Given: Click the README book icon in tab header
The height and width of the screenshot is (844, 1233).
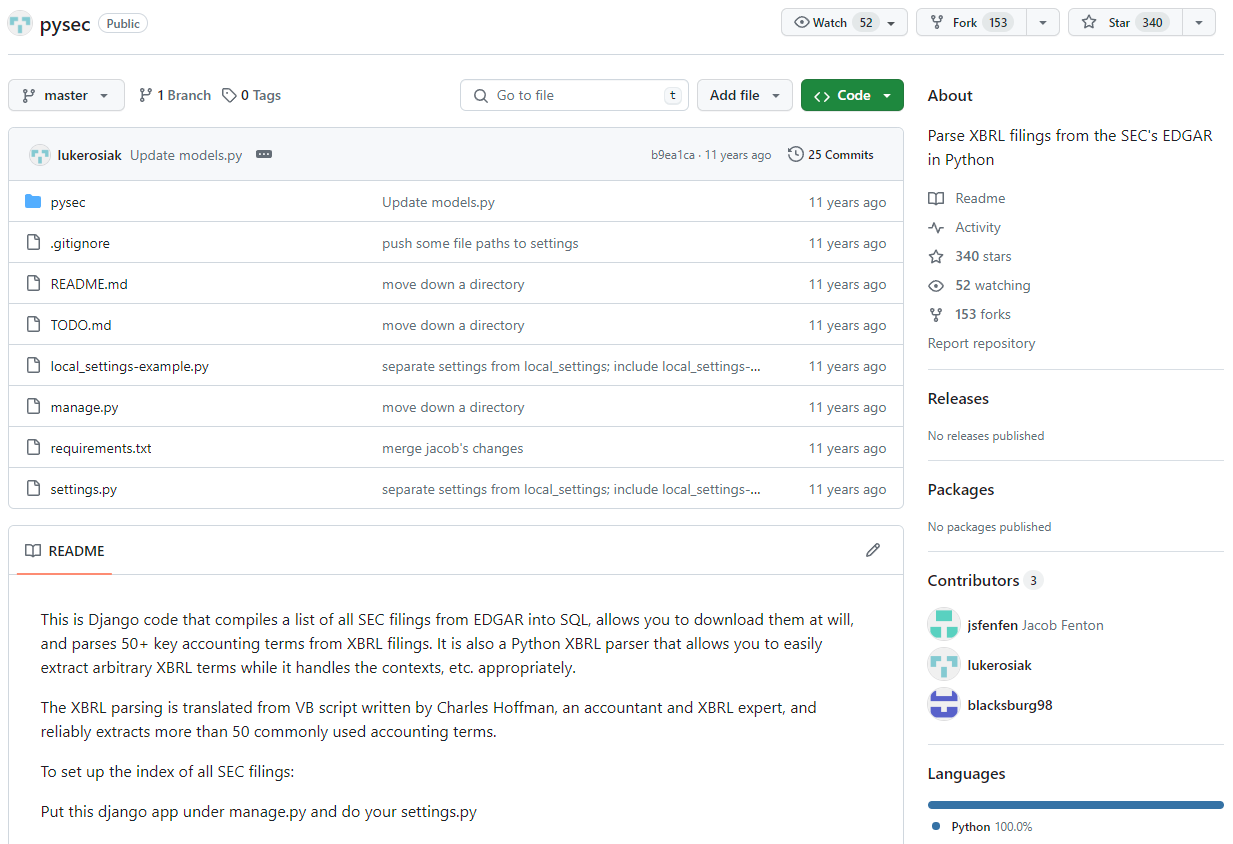Looking at the screenshot, I should point(33,551).
